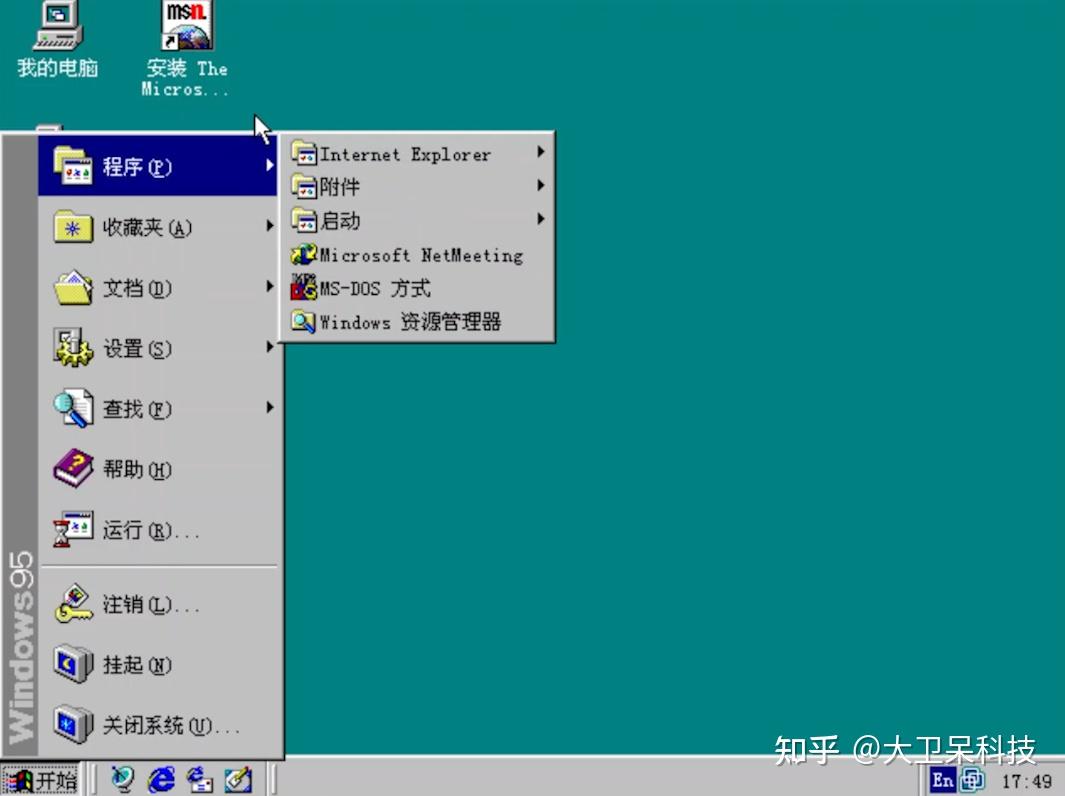The height and width of the screenshot is (796, 1065).
Task: Expand the 启动 submenu
Action: point(340,220)
